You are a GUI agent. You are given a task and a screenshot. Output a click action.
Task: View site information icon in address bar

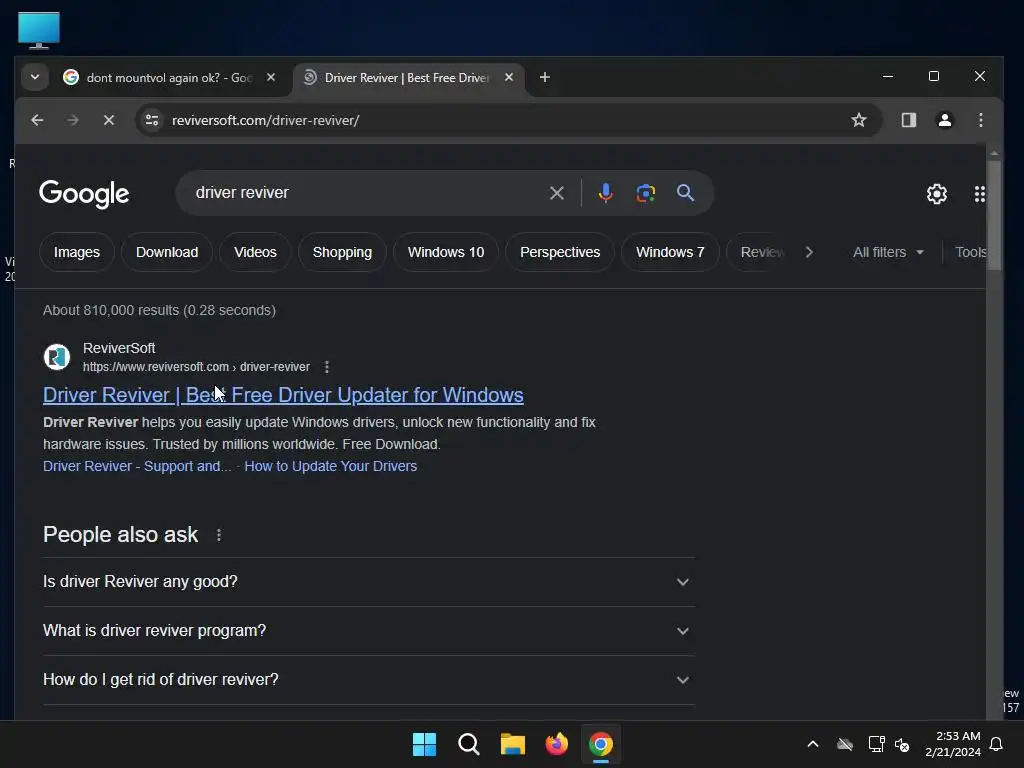(152, 120)
